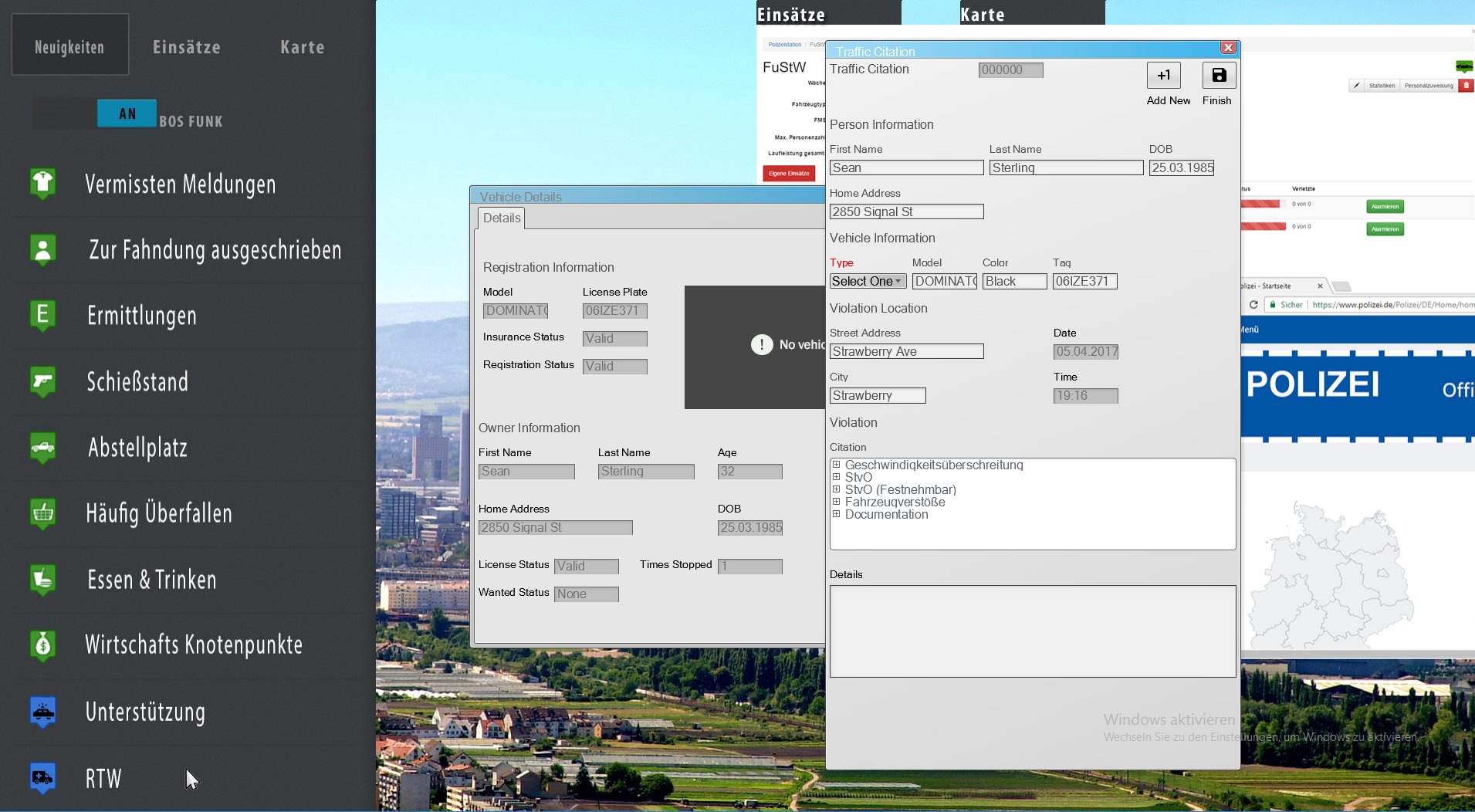Screen dimensions: 1475x812
Task: Open the Karte tab in sidebar
Action: coord(302,47)
